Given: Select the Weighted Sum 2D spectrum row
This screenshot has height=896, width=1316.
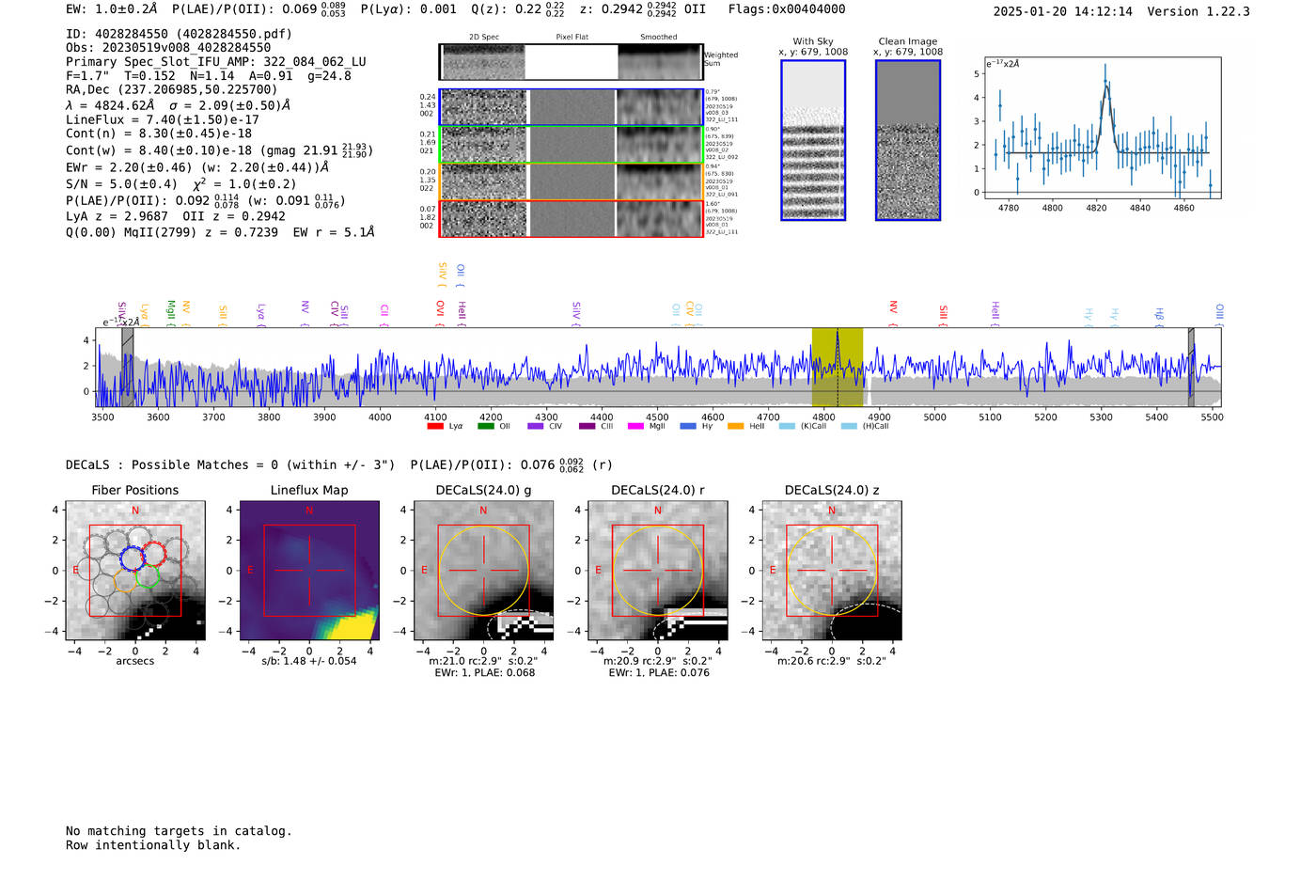Looking at the screenshot, I should [572, 62].
